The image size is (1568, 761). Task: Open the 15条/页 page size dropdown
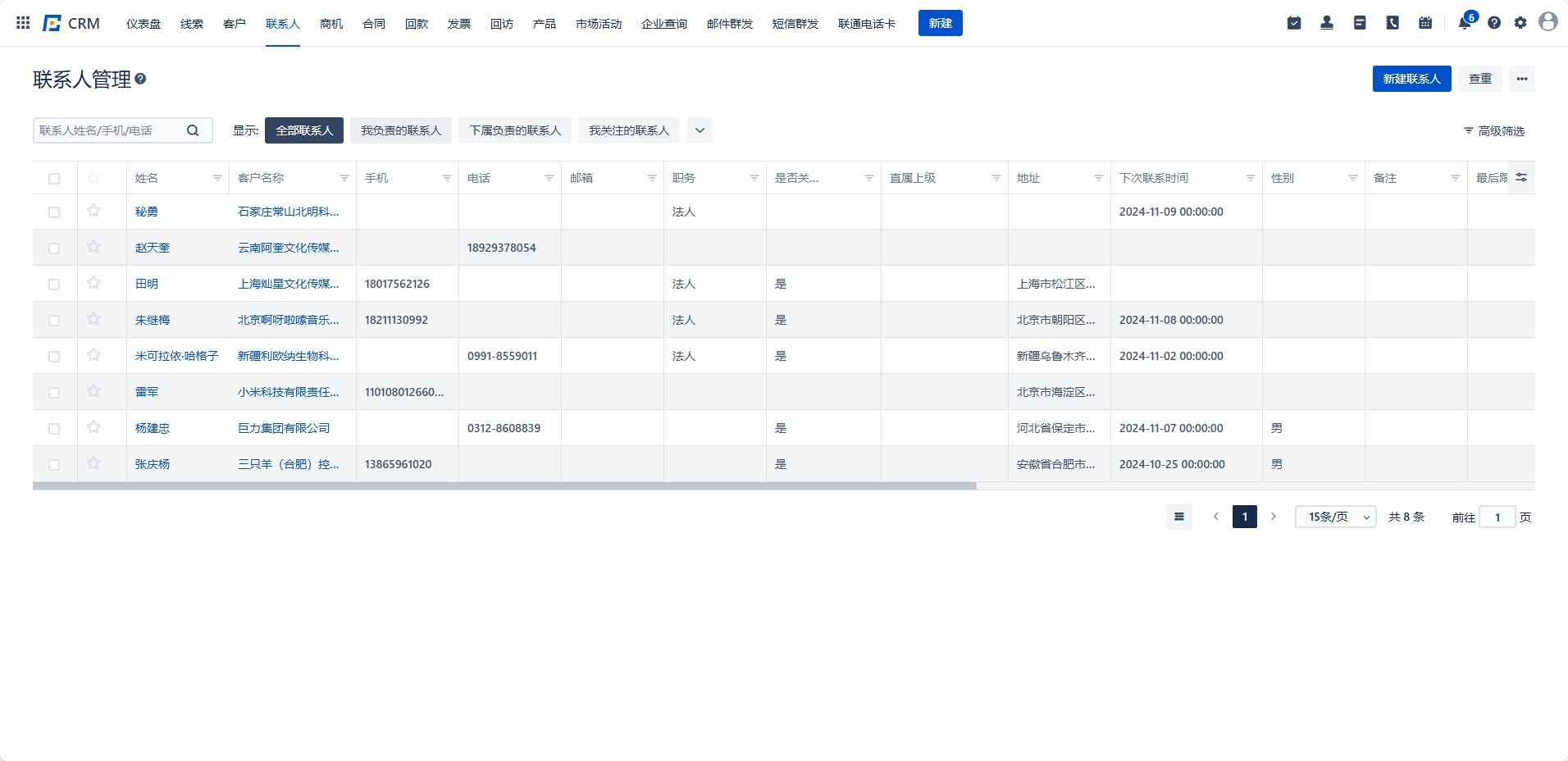click(1336, 517)
